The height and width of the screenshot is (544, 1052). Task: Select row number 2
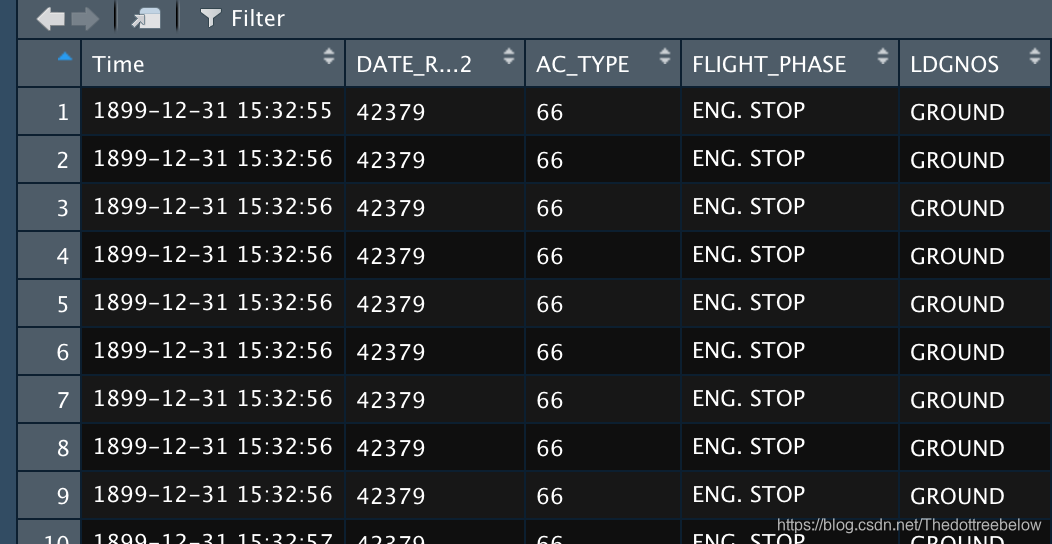[x=50, y=160]
